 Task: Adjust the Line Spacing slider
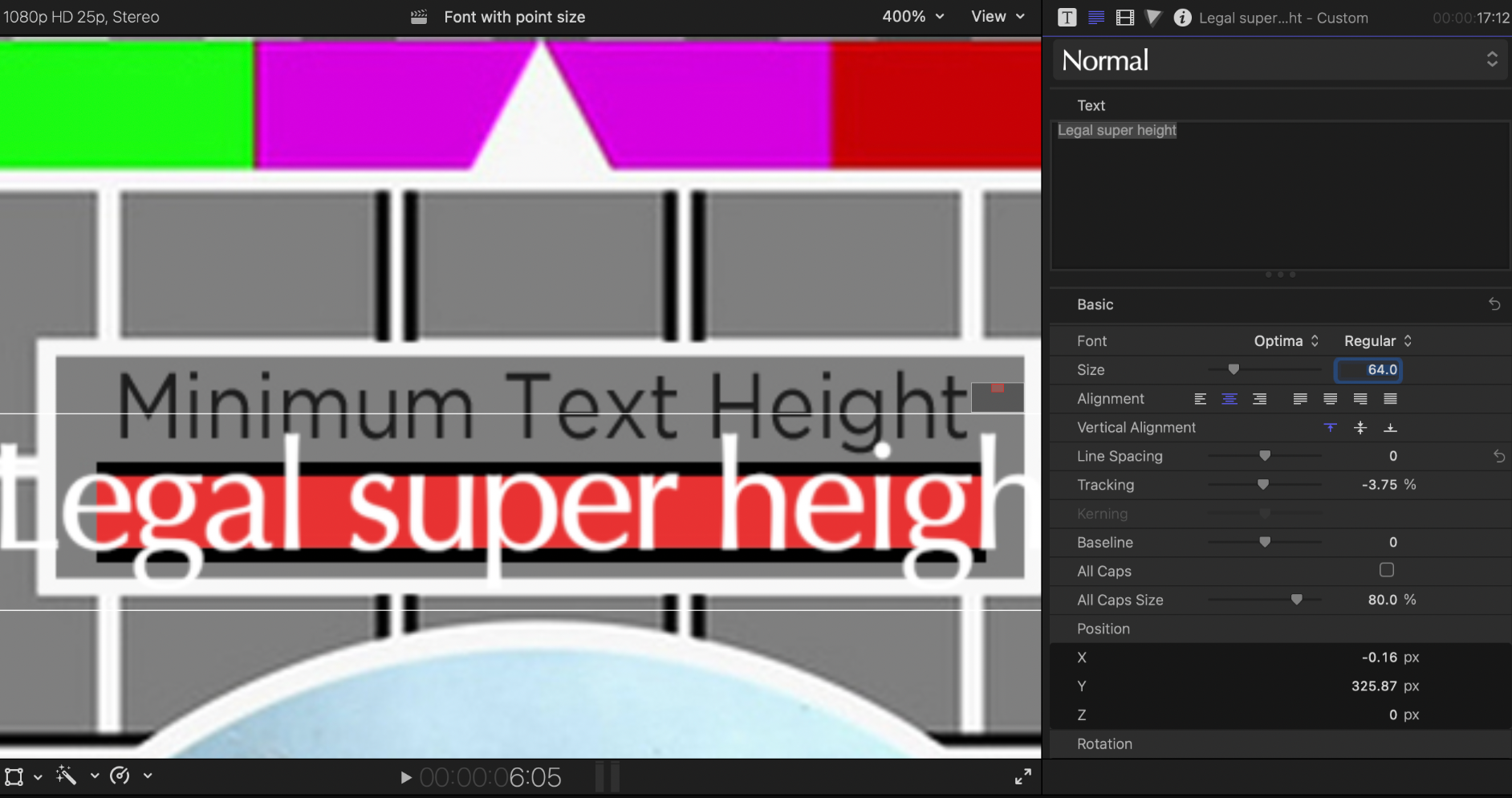click(1265, 456)
